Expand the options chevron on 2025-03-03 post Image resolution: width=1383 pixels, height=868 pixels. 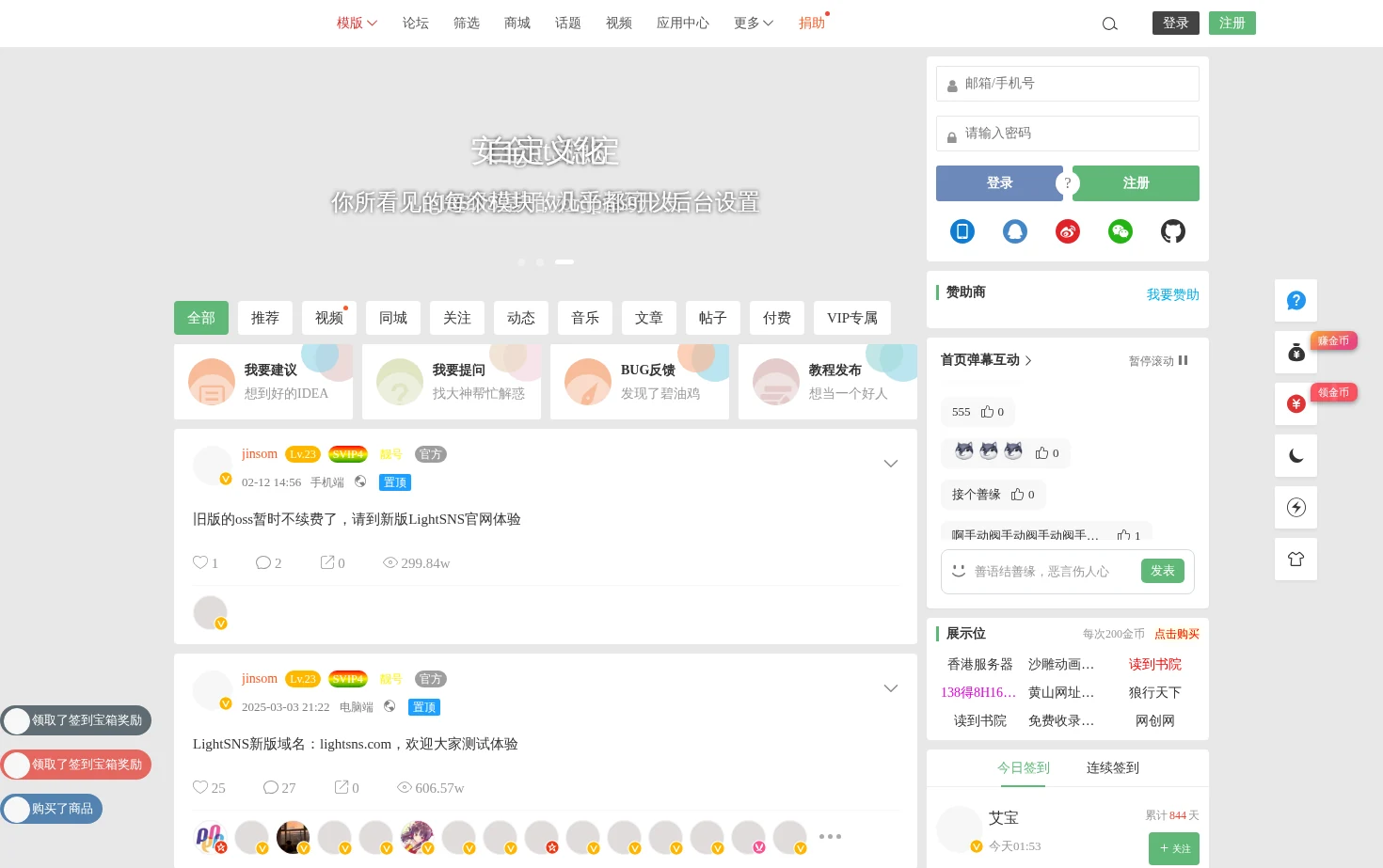tap(891, 688)
